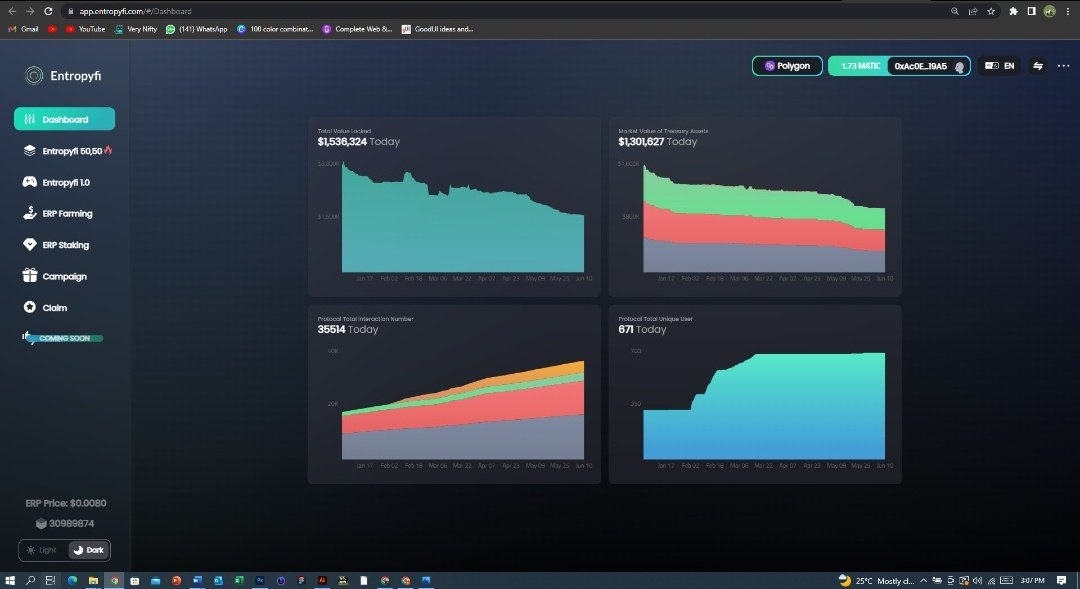The width and height of the screenshot is (1080, 589).
Task: Open the GoodUI ideas and... bookmark
Action: coord(437,29)
